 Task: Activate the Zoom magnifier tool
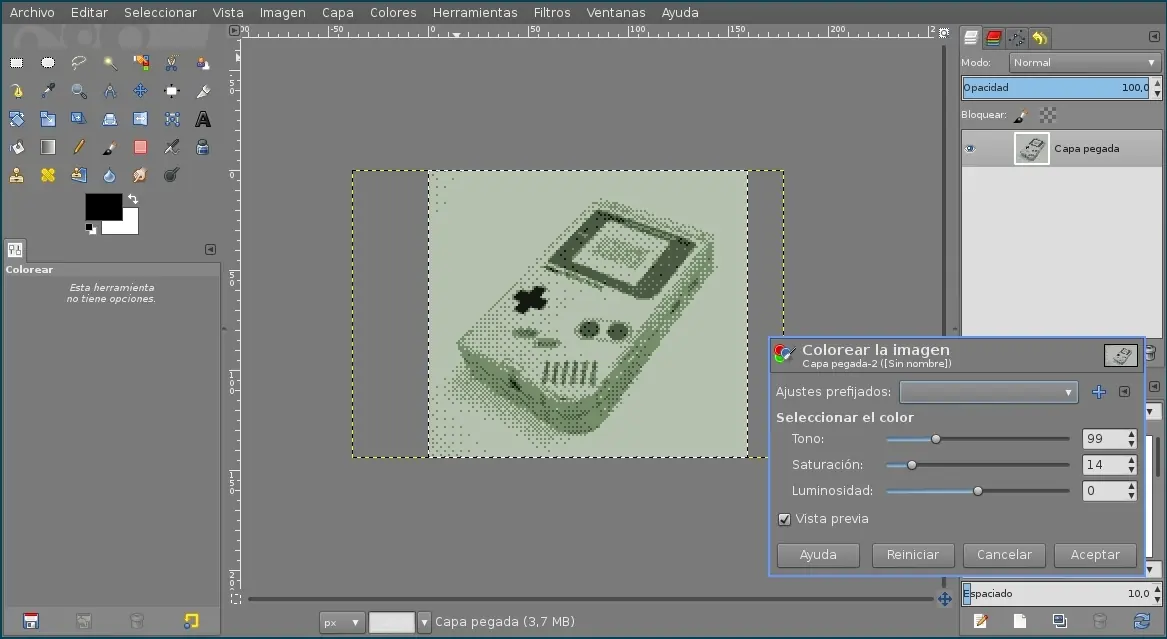tap(79, 91)
